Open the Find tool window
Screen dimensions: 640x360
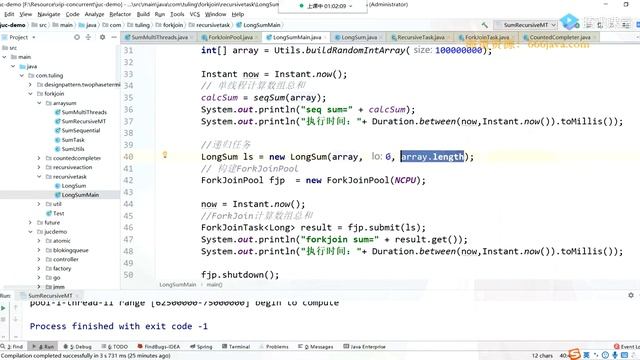[x=12, y=347]
